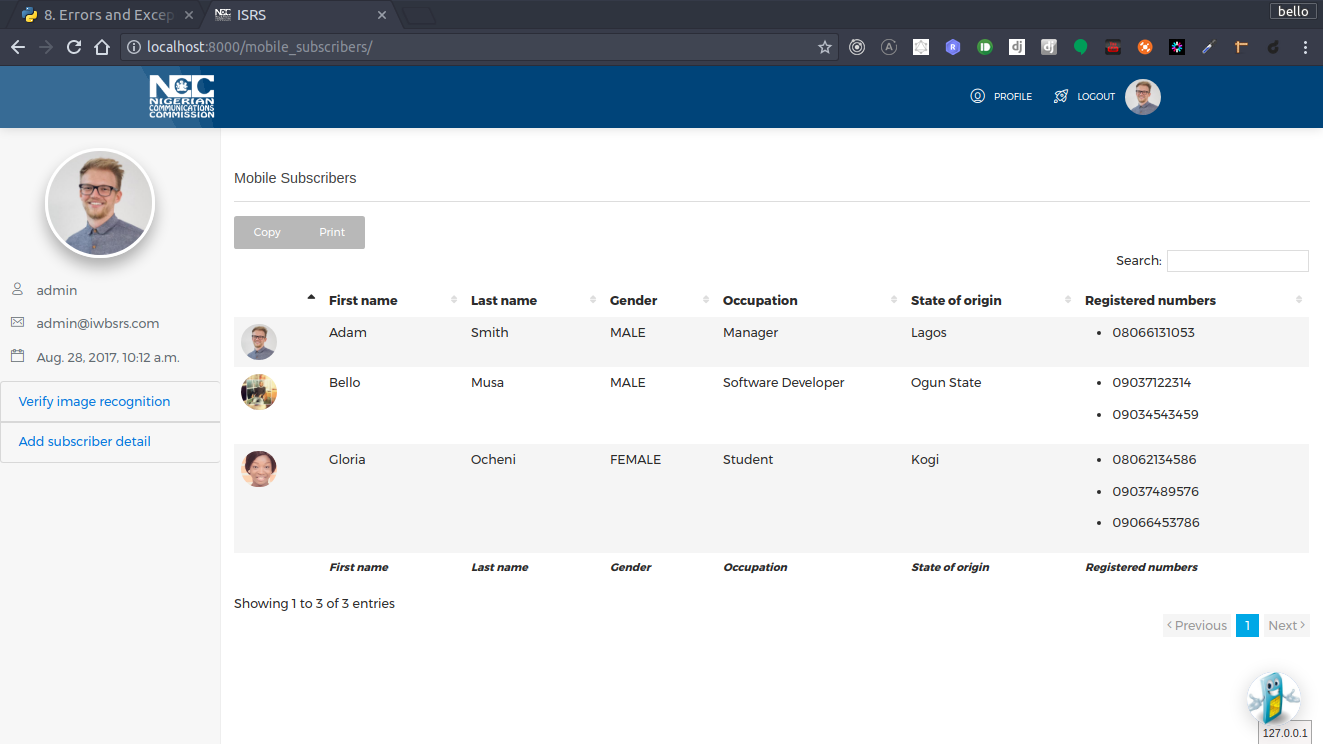Screen dimensions: 1323x744
Task: Click the grey Django dj extension icon
Action: click(x=1049, y=47)
